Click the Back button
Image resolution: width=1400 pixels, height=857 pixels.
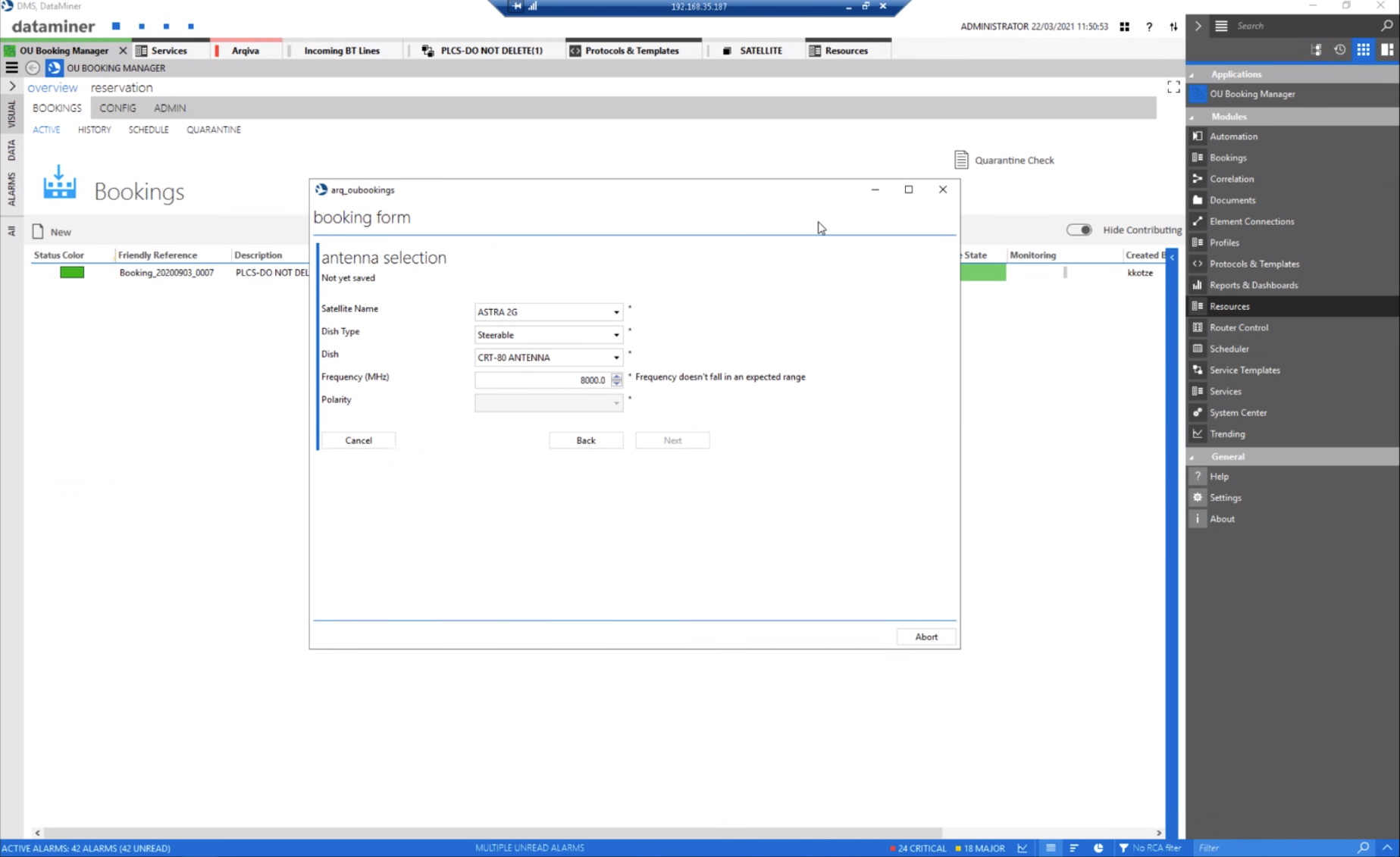pos(586,440)
